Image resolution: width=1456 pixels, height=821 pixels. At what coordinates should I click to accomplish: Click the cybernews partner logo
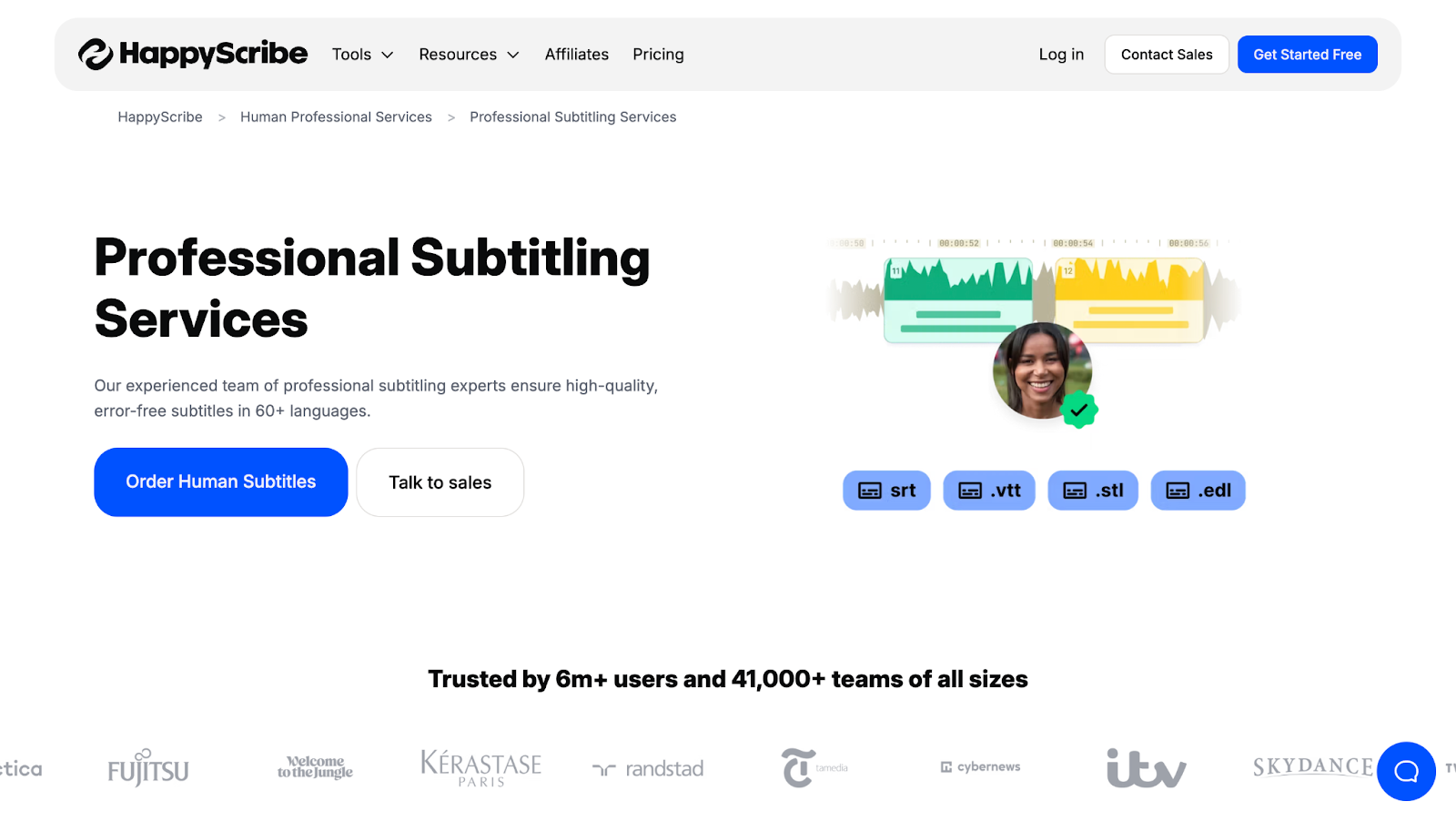[979, 766]
